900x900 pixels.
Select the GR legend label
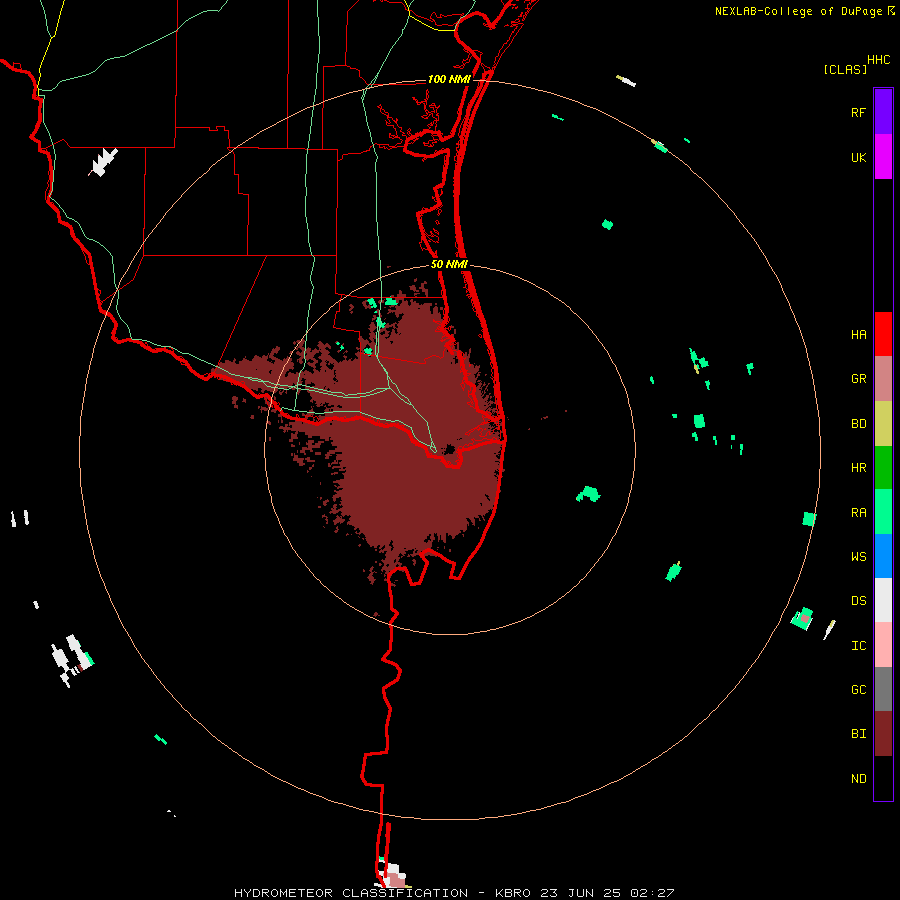858,379
